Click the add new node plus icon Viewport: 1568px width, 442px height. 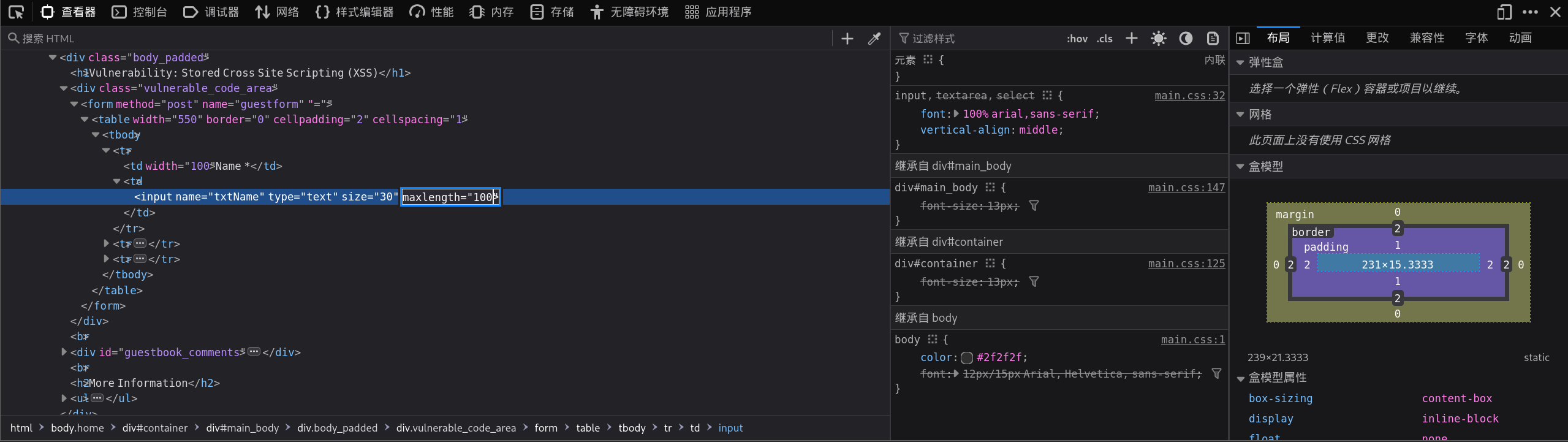[847, 39]
